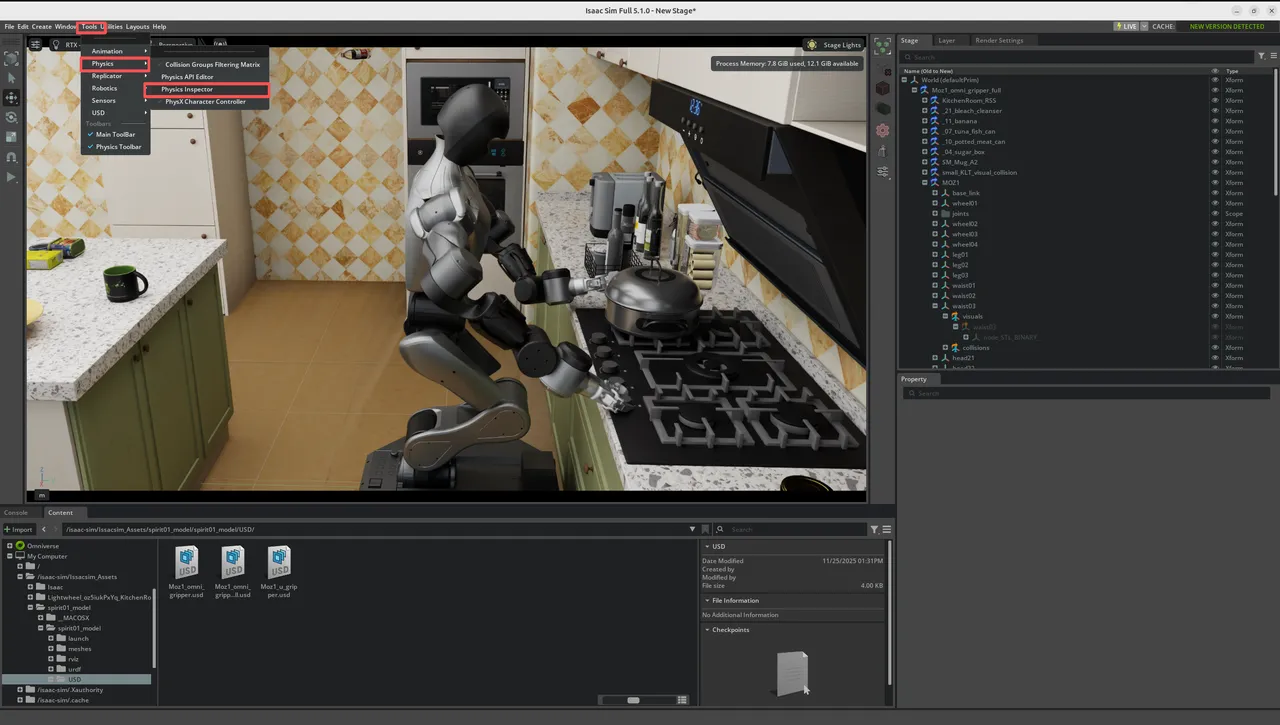Uncheck Physics Toolbar in Tools menu
1280x725 pixels.
(118, 147)
